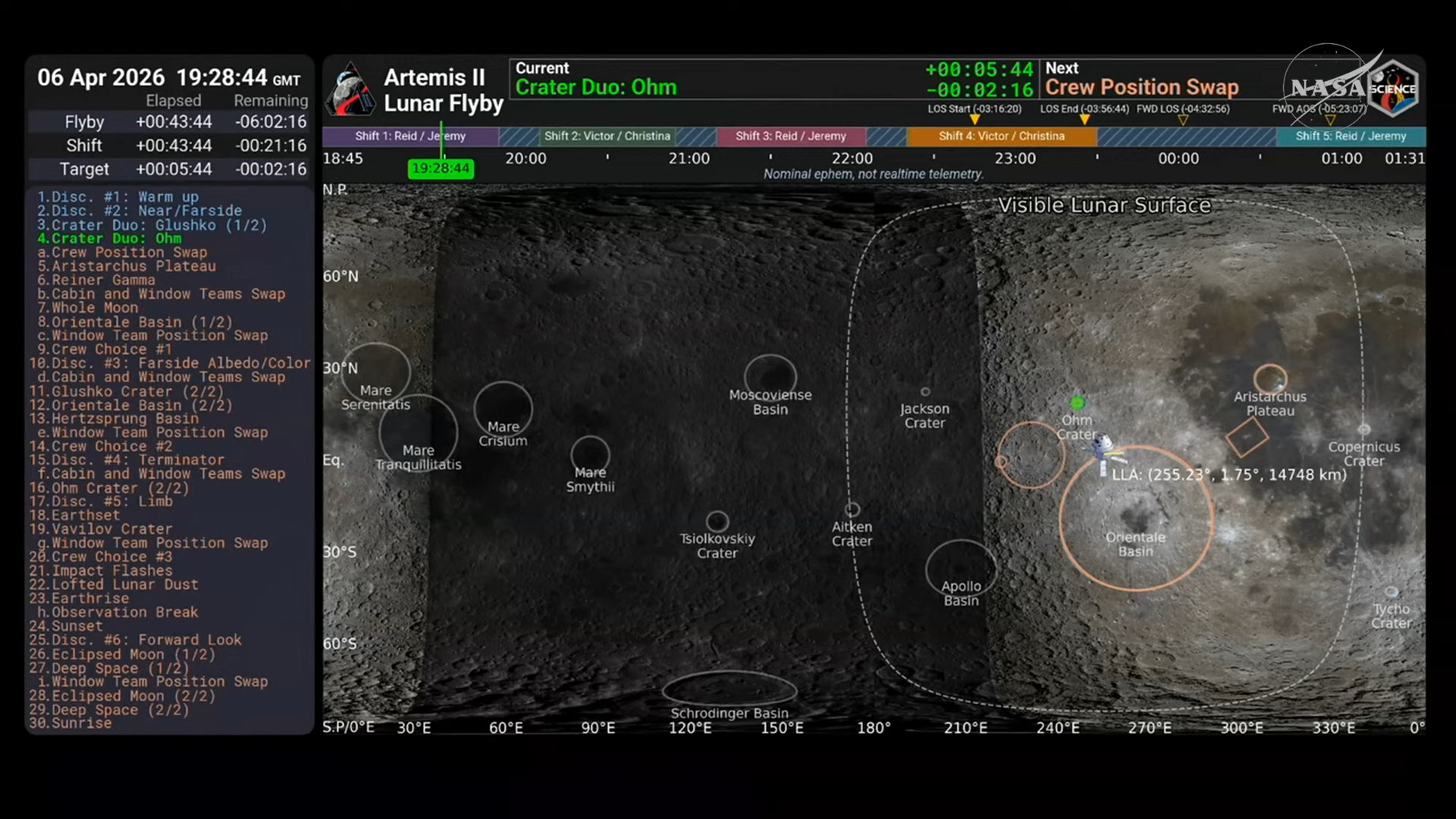Viewport: 1456px width, 819px height.
Task: Click the orange diamond Reiner Gamma marker
Action: (1247, 437)
